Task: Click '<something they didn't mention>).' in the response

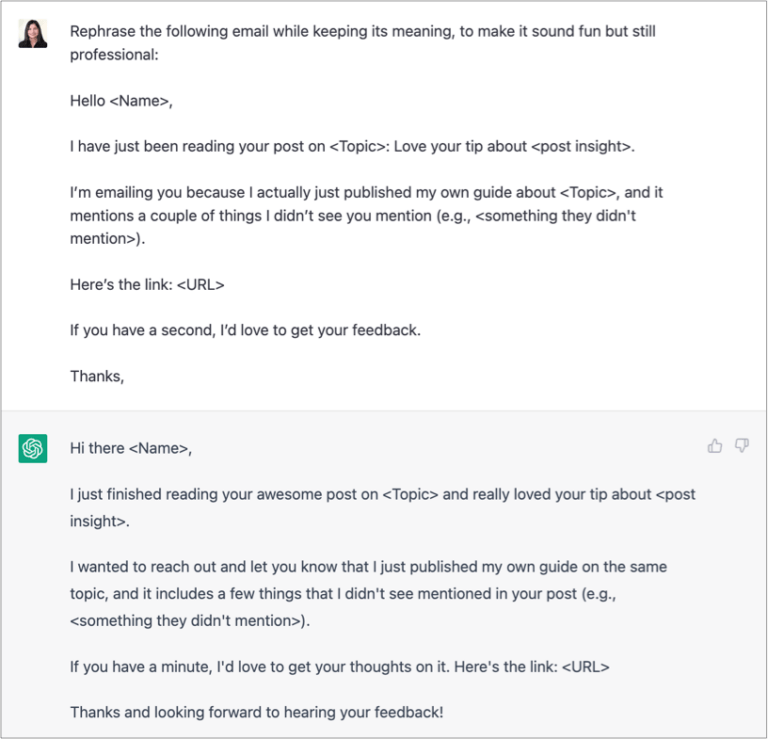Action: 190,621
